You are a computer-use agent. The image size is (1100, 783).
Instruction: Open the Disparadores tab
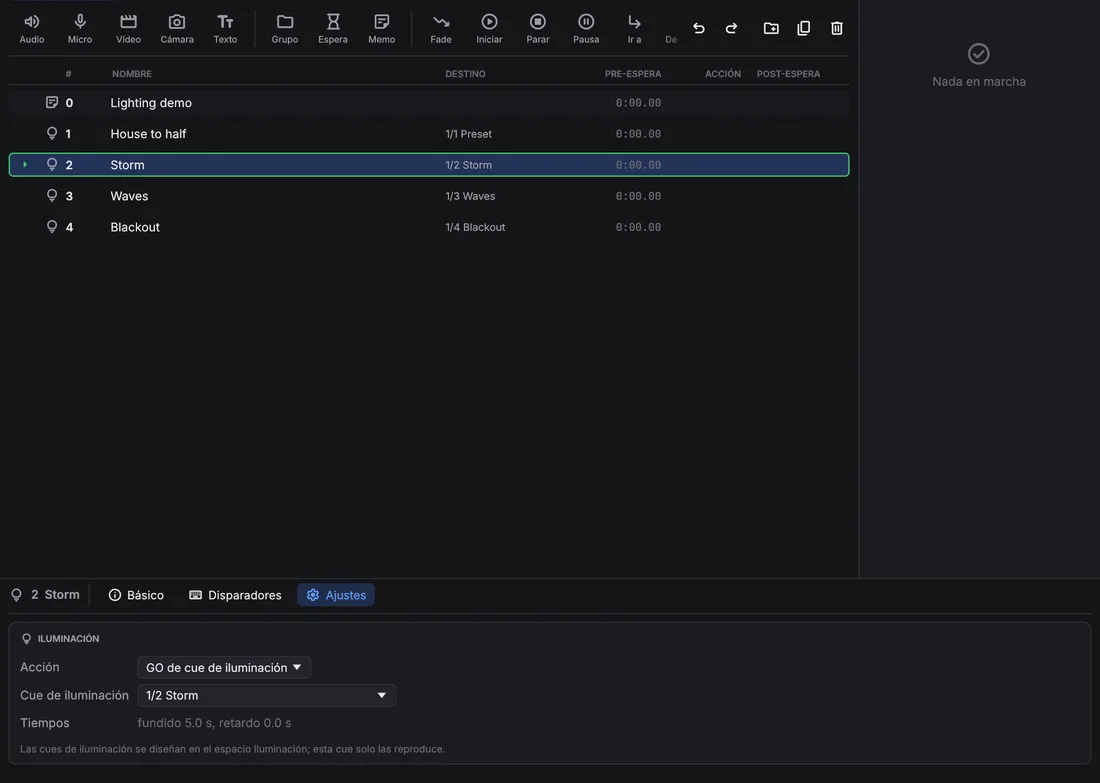(x=235, y=595)
